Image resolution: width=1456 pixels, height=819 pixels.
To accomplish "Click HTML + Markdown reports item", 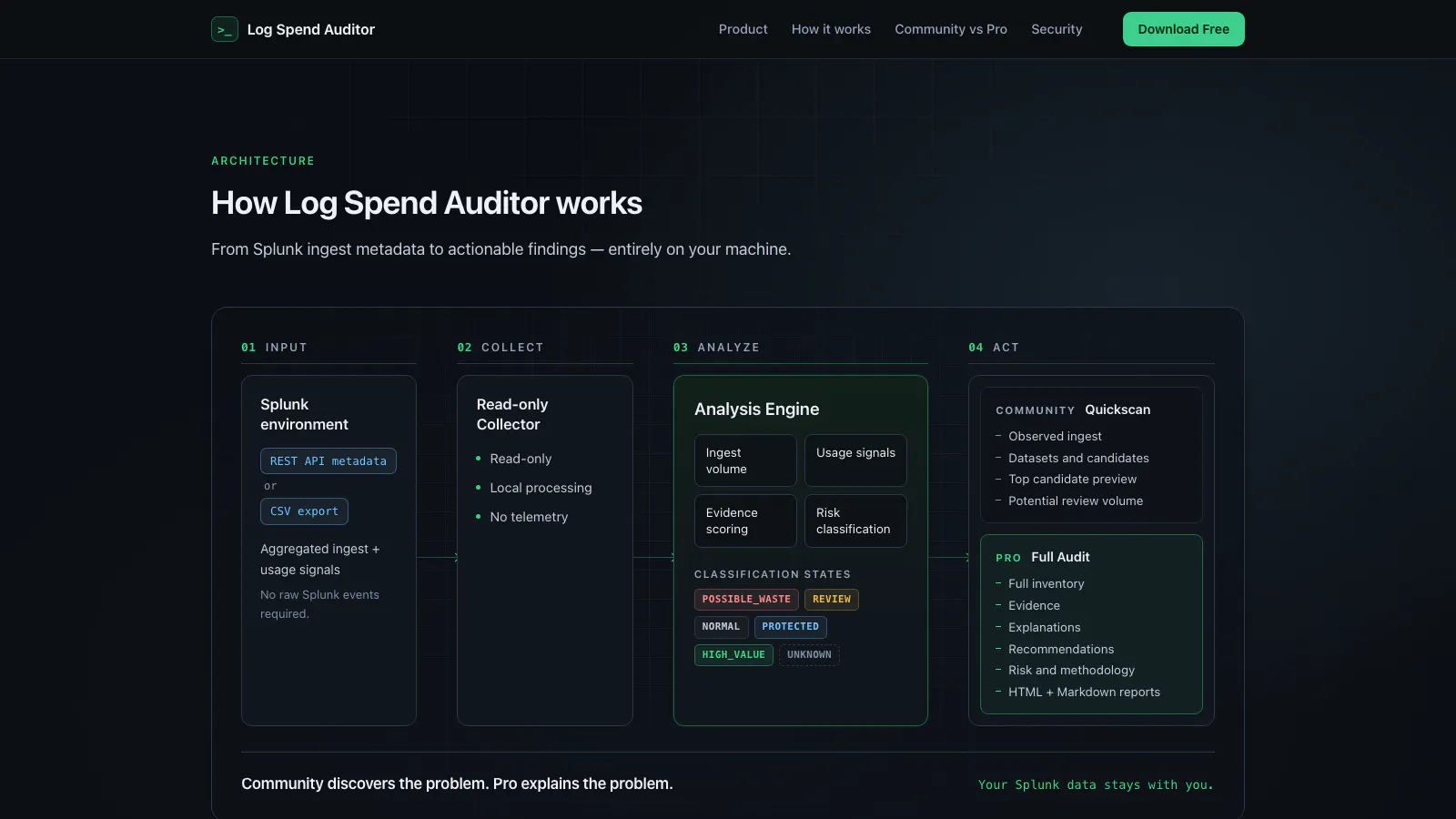I will (x=1084, y=692).
